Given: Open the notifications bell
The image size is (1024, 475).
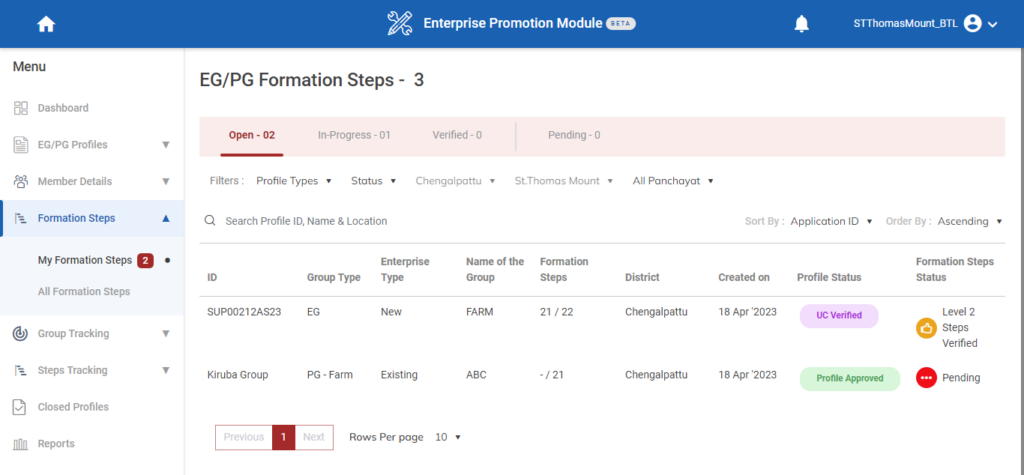Looking at the screenshot, I should coord(801,24).
